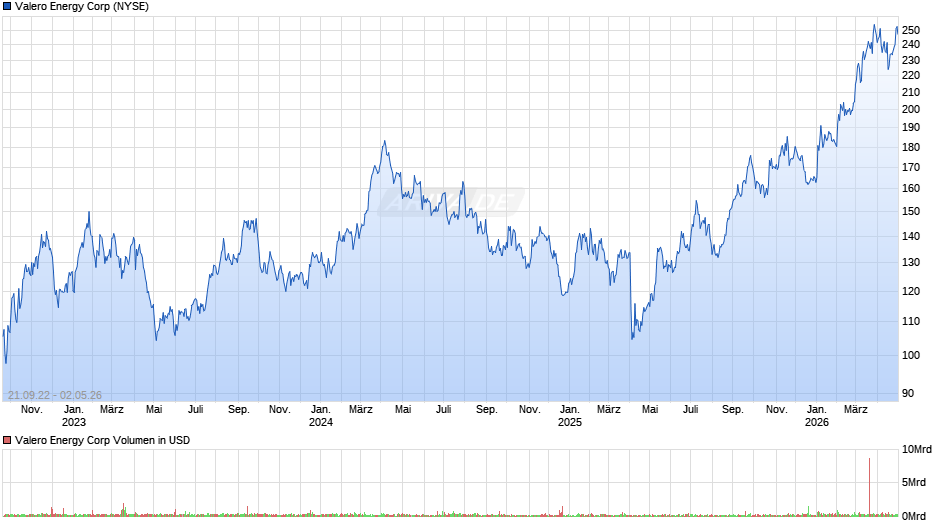This screenshot has width=940, height=526.
Task: Click the 230 price axis label
Action: point(911,61)
